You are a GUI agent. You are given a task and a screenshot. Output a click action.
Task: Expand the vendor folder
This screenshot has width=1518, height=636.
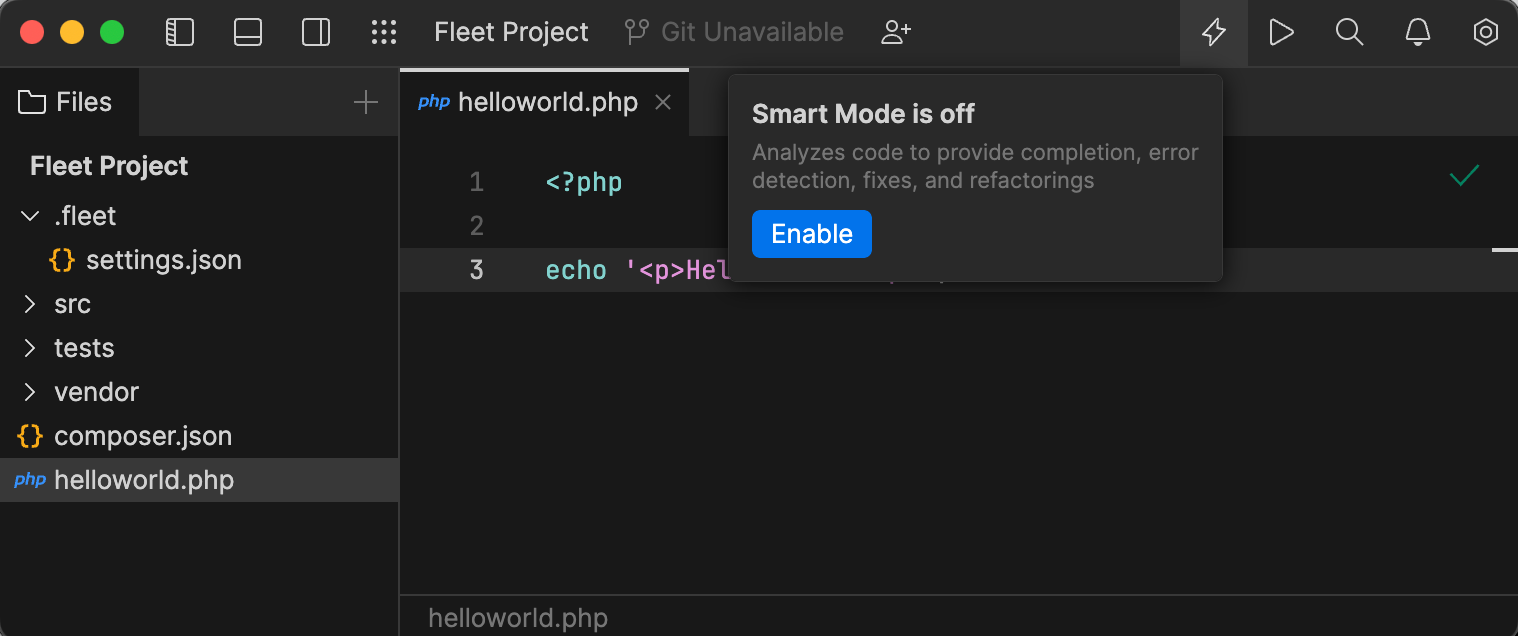point(28,391)
